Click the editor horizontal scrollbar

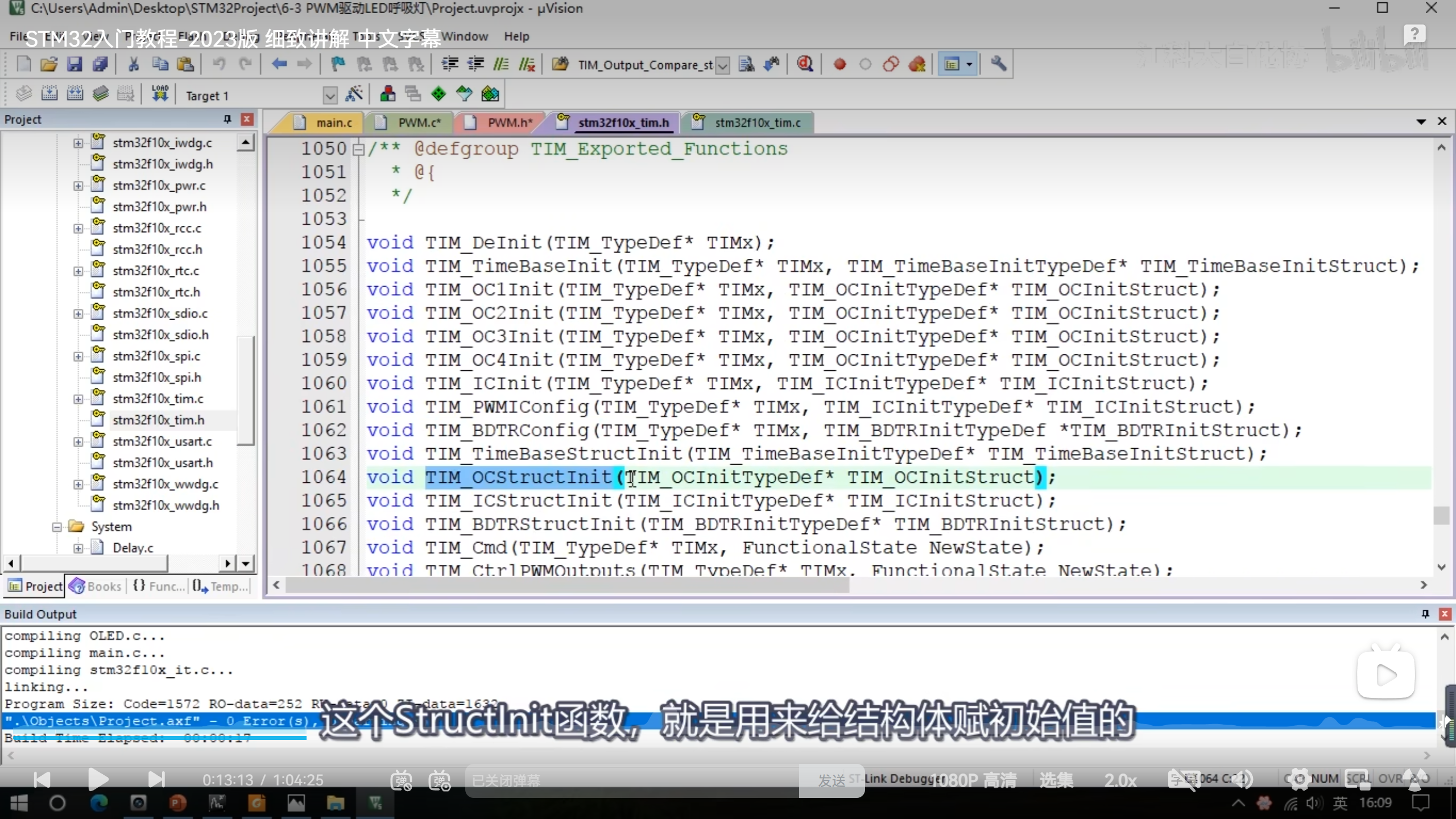click(x=566, y=585)
